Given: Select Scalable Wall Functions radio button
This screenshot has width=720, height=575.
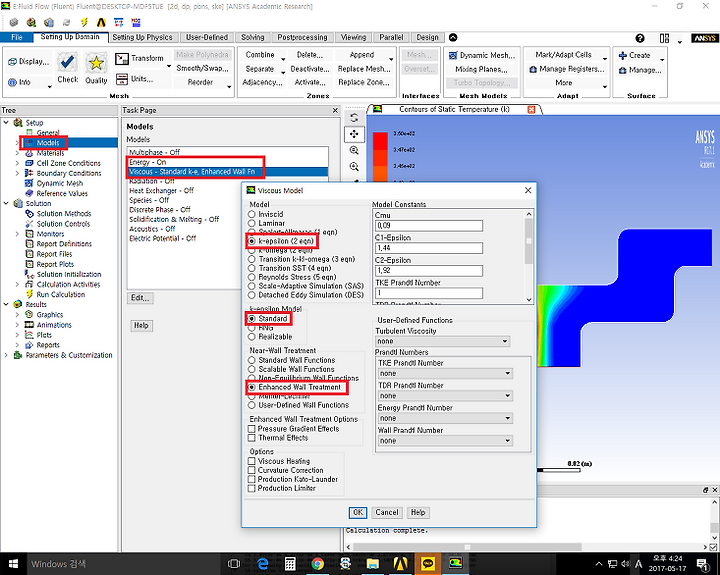Looking at the screenshot, I should [x=252, y=369].
